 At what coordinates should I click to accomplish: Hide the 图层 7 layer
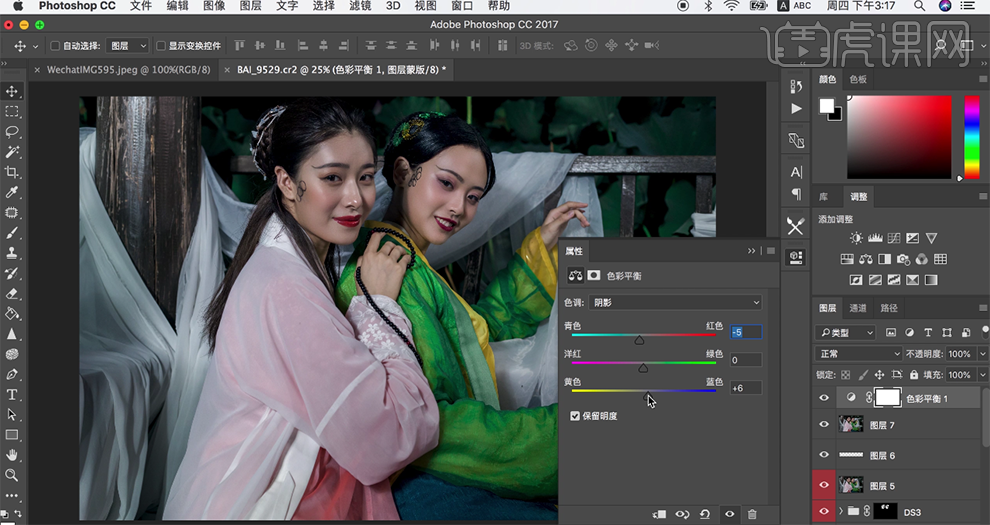(824, 425)
